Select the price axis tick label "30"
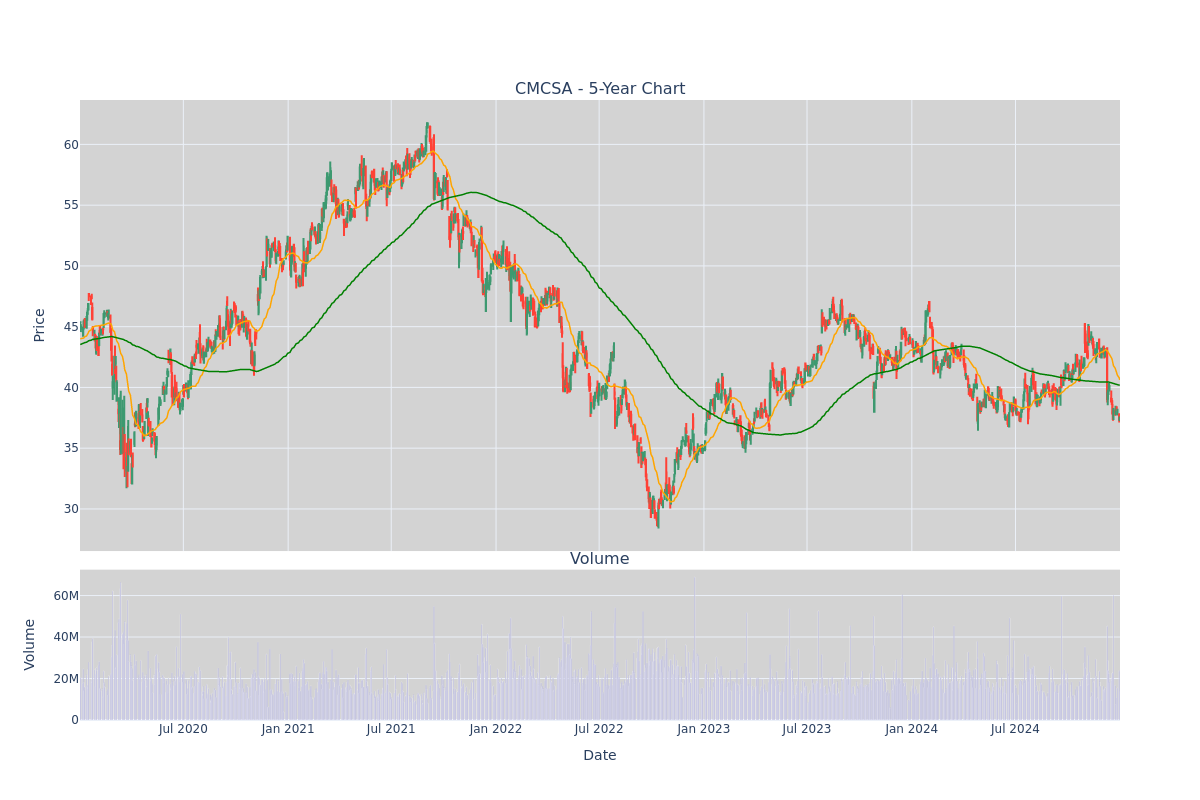1200x800 pixels. tap(71, 509)
